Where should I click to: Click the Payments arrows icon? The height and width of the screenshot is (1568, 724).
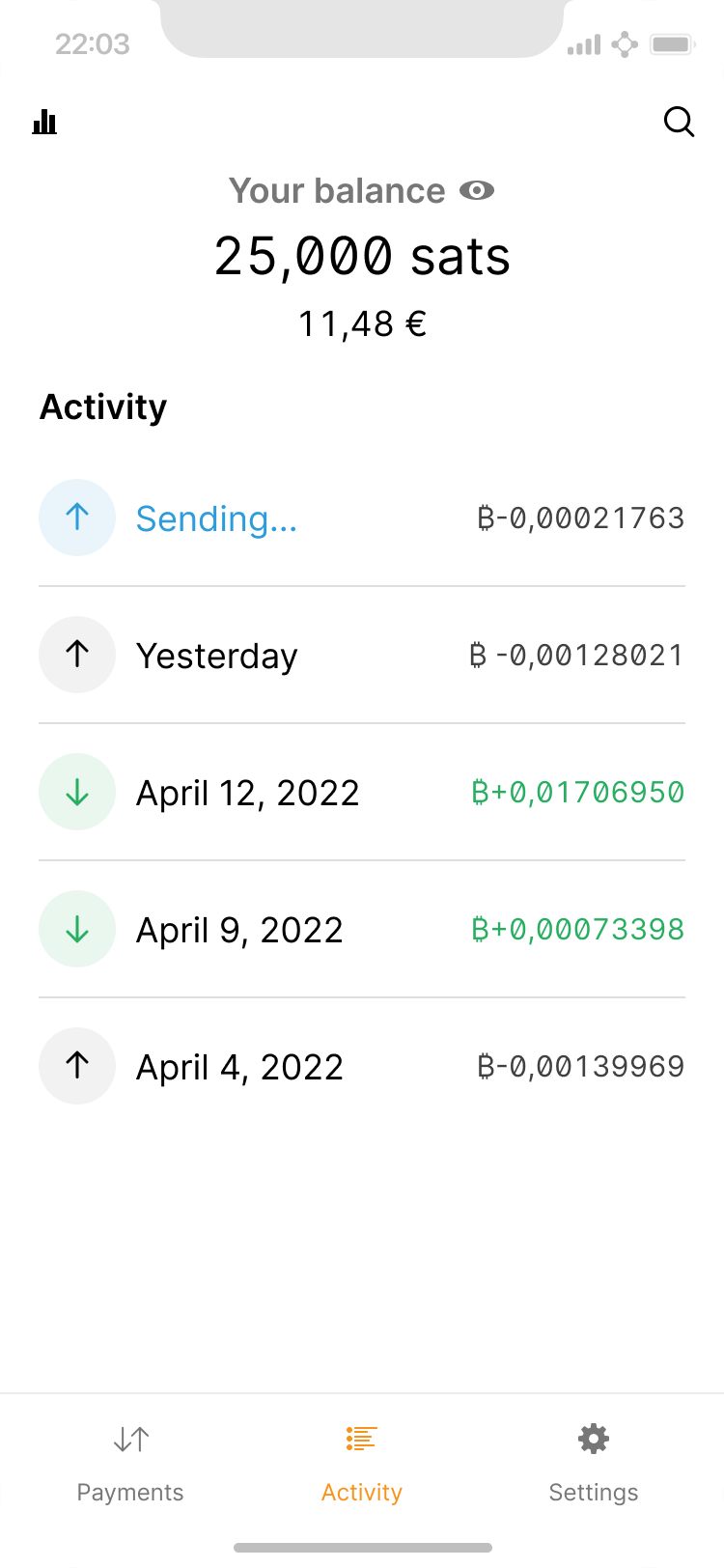pyautogui.click(x=130, y=1440)
